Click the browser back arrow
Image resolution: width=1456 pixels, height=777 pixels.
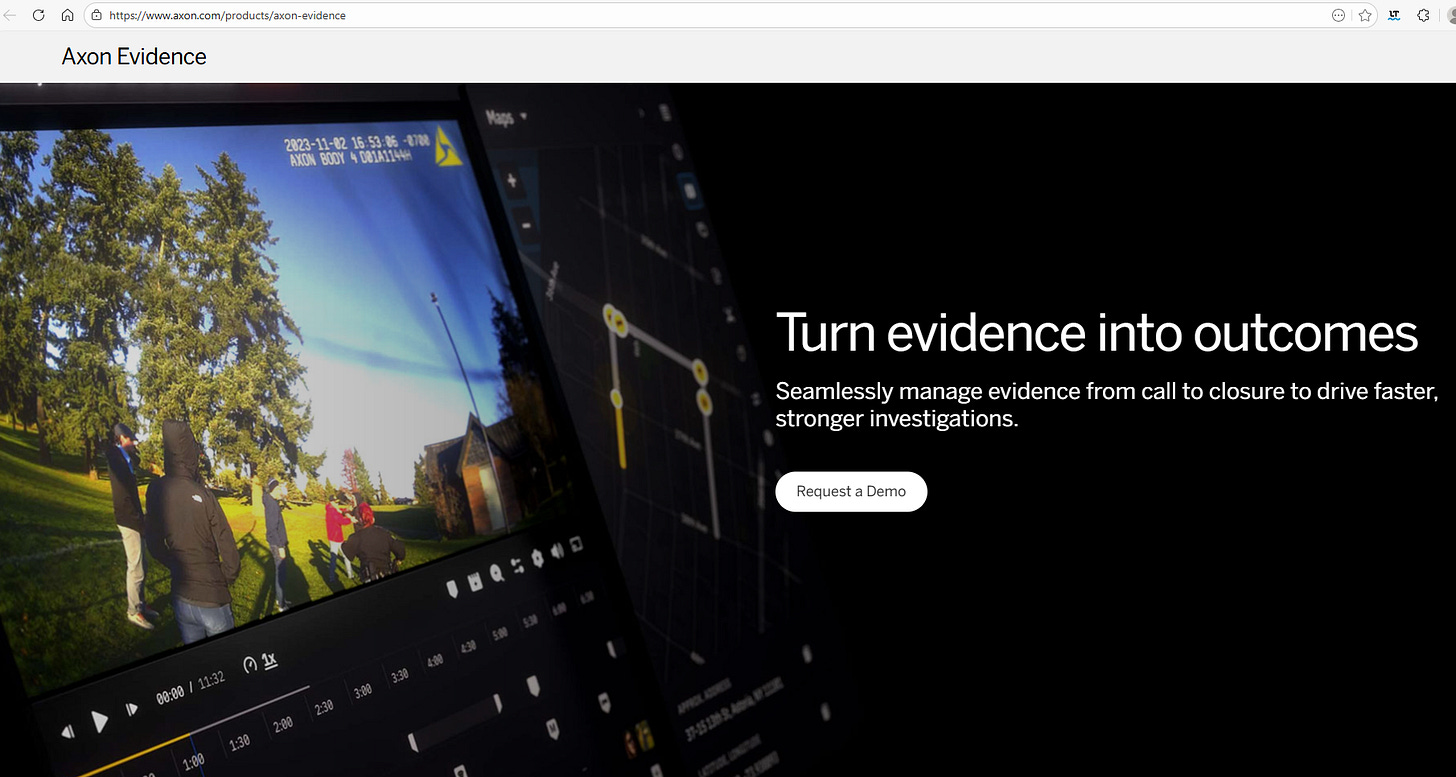click(10, 15)
